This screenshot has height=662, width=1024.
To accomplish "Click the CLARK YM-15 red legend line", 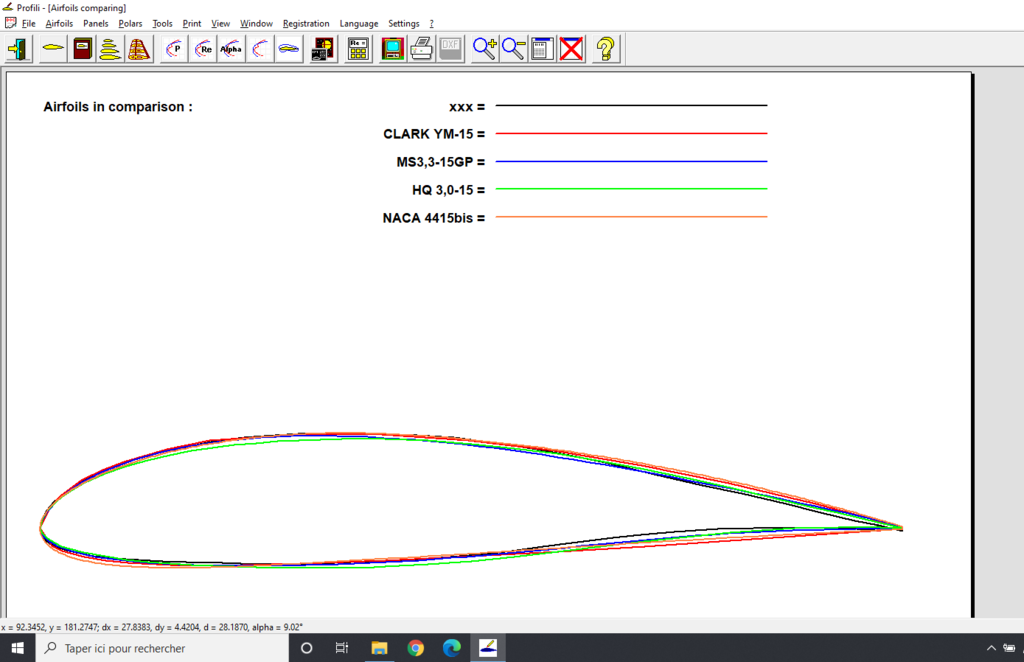I will click(x=631, y=133).
